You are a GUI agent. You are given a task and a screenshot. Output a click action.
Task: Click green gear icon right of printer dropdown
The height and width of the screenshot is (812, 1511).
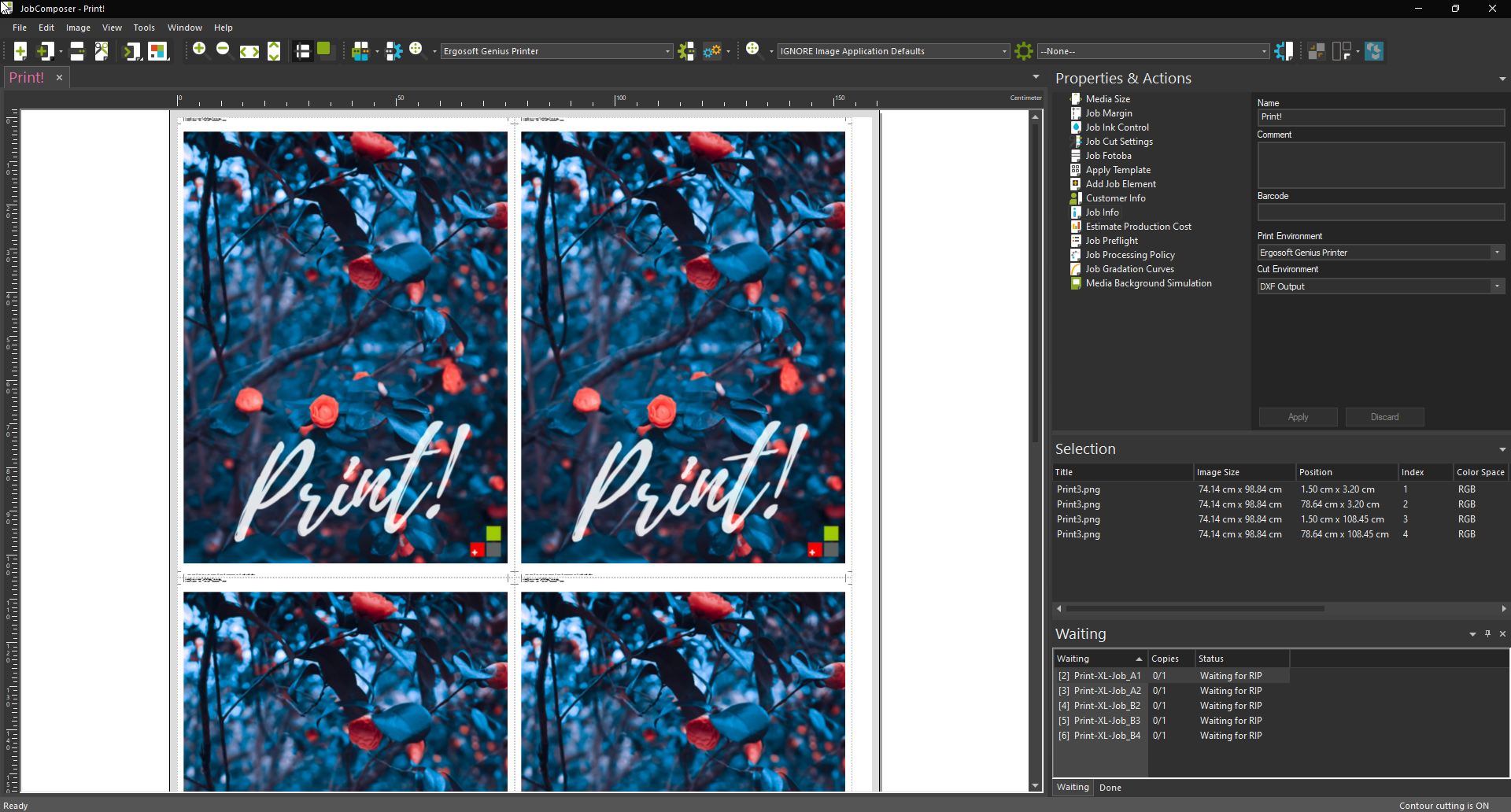686,51
